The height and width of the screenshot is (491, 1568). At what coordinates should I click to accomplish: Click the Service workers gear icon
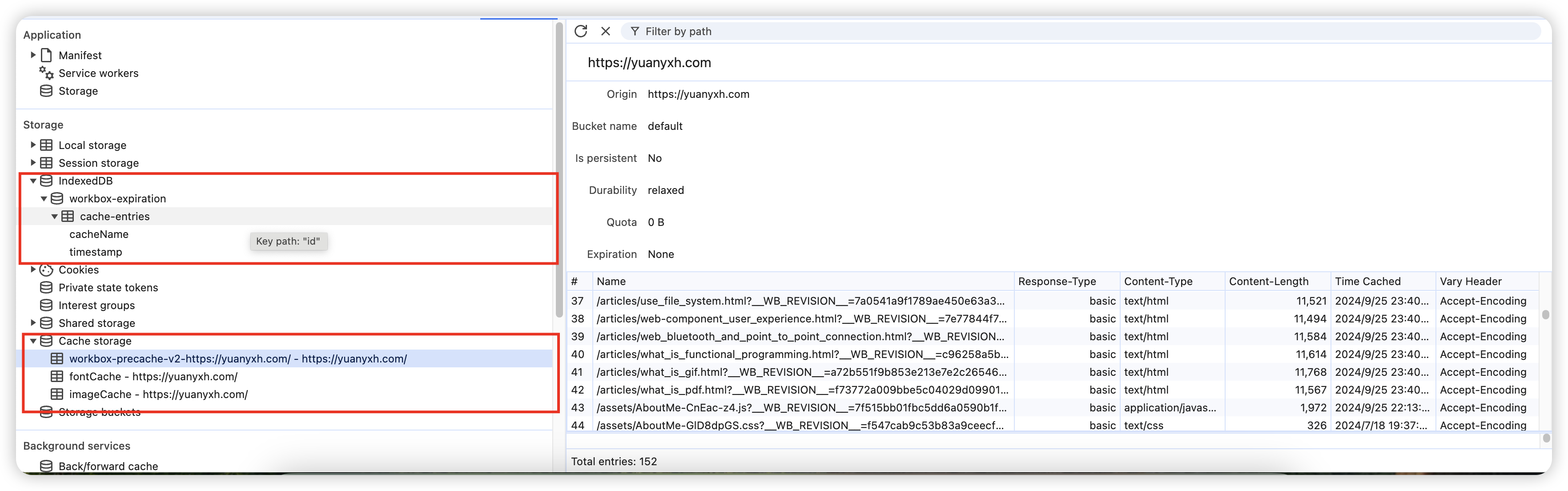point(46,73)
